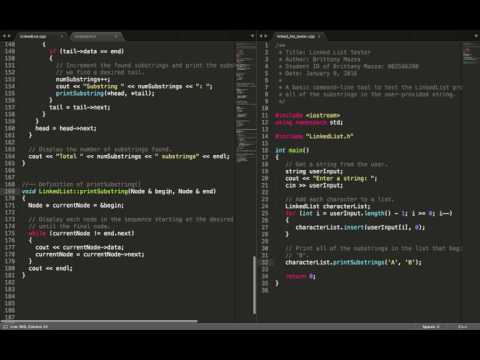Image resolution: width=480 pixels, height=360 pixels.
Task: Open the right pane tab list dropdown
Action: click(476, 36)
